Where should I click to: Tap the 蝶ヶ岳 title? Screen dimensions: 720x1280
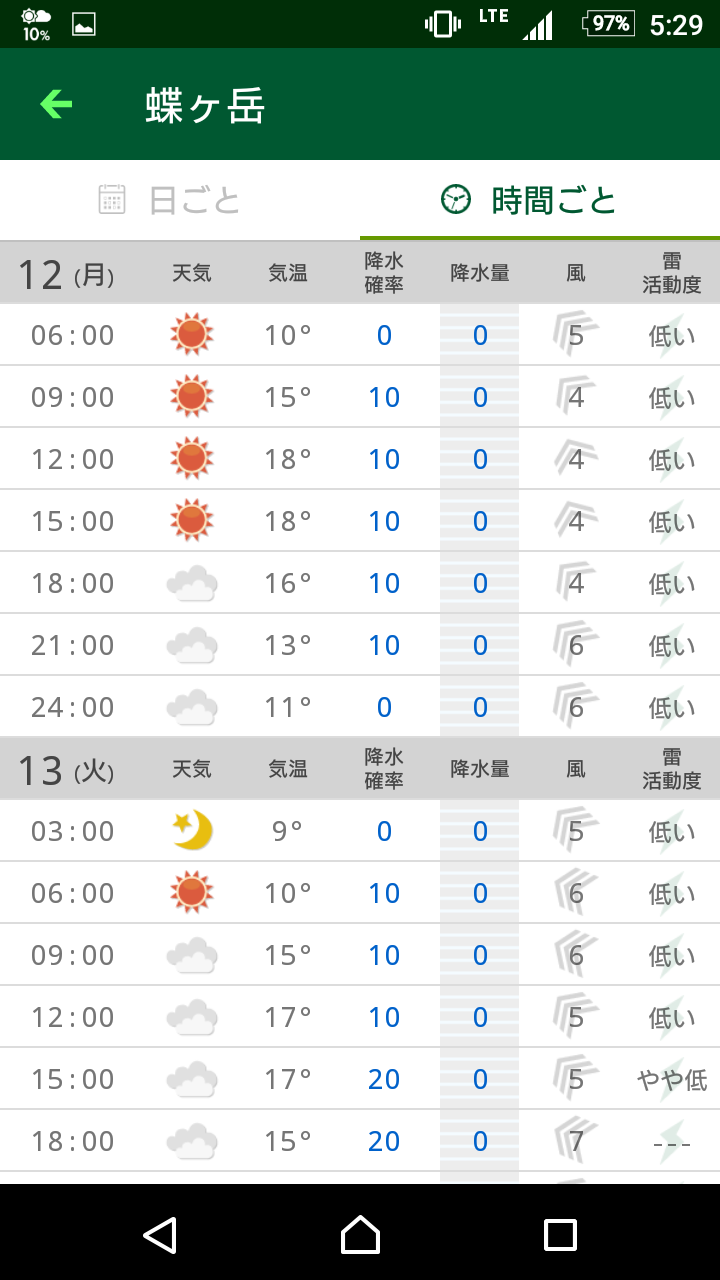(x=205, y=105)
